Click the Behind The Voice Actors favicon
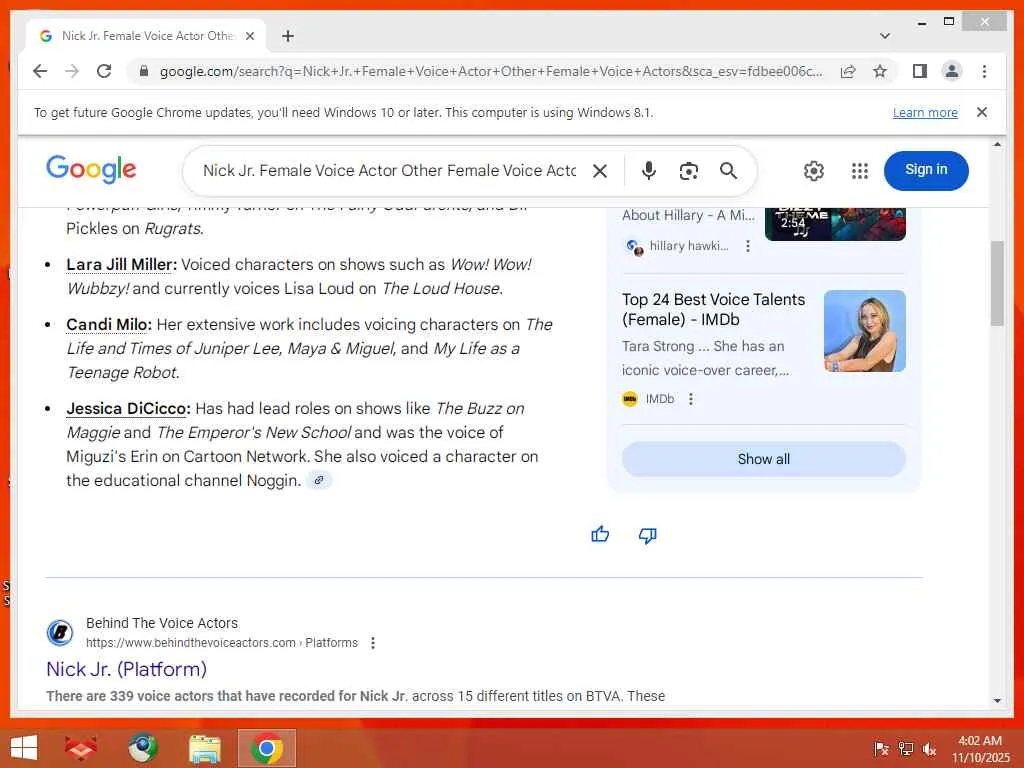 click(59, 633)
